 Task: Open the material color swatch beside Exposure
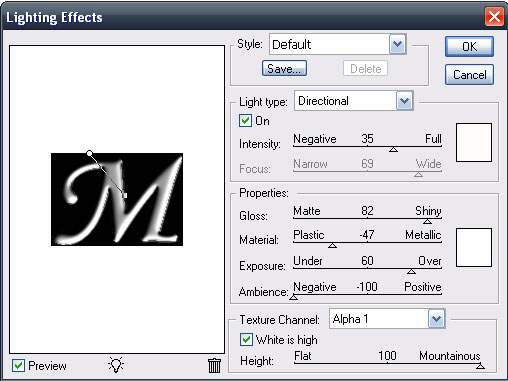click(474, 247)
